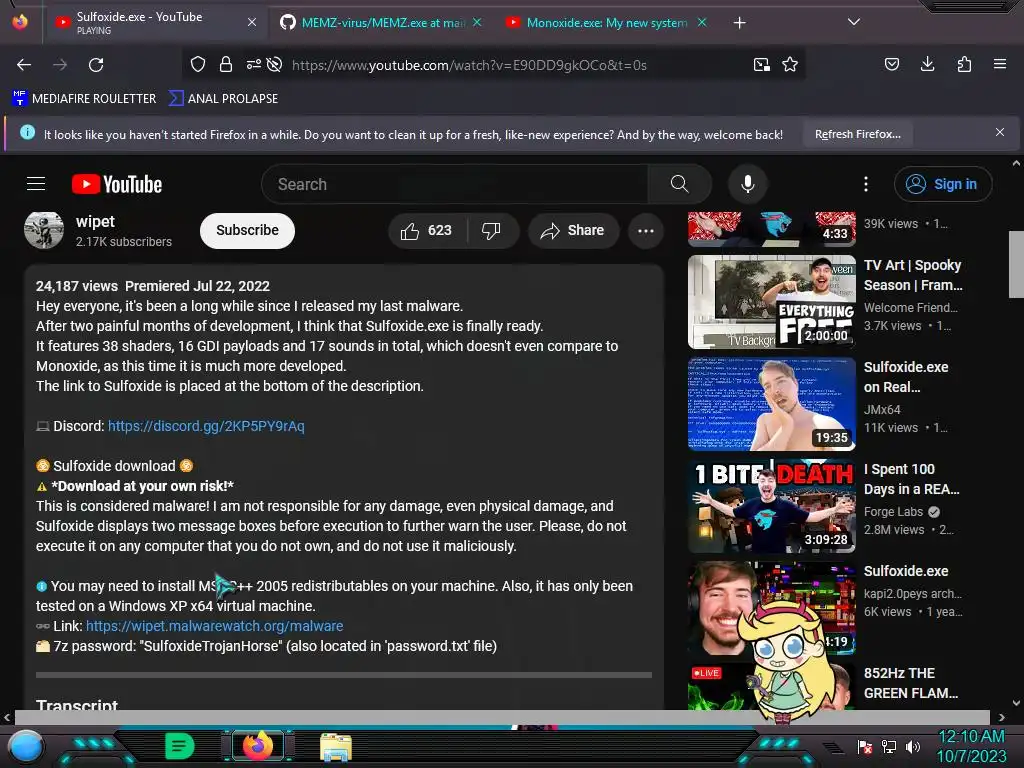Viewport: 1024px width, 768px height.
Task: Open picture-in-picture icon in address bar
Action: 761,64
